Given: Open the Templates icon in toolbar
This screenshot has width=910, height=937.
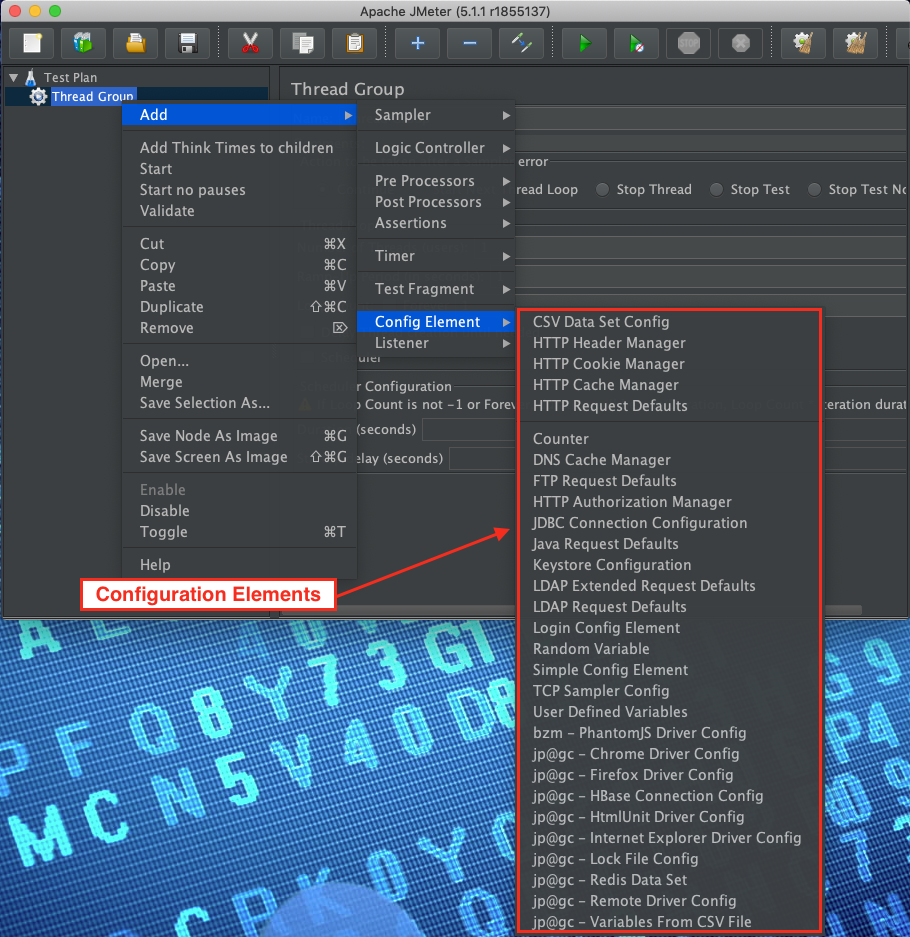Looking at the screenshot, I should 83,43.
